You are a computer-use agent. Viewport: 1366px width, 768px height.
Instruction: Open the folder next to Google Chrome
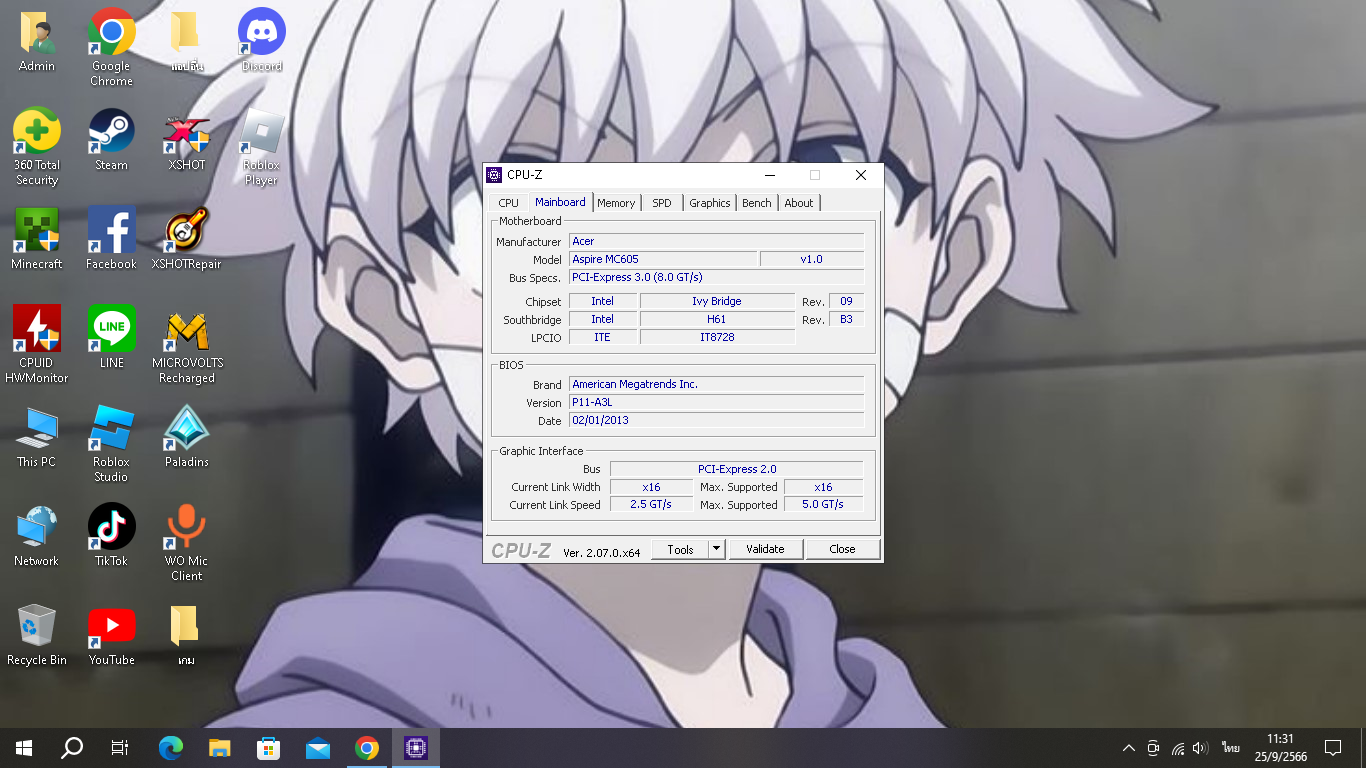click(187, 42)
